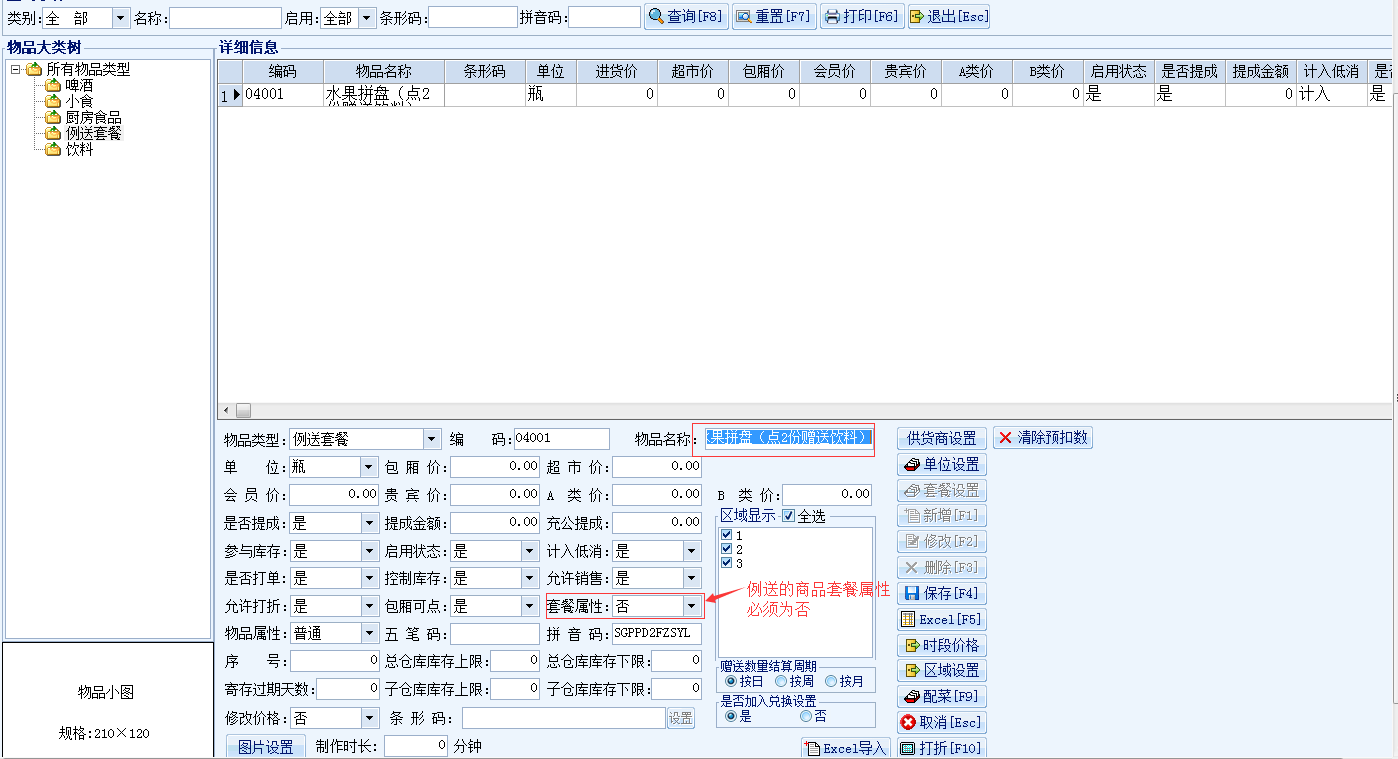Open the 单位 dropdown

tap(369, 467)
